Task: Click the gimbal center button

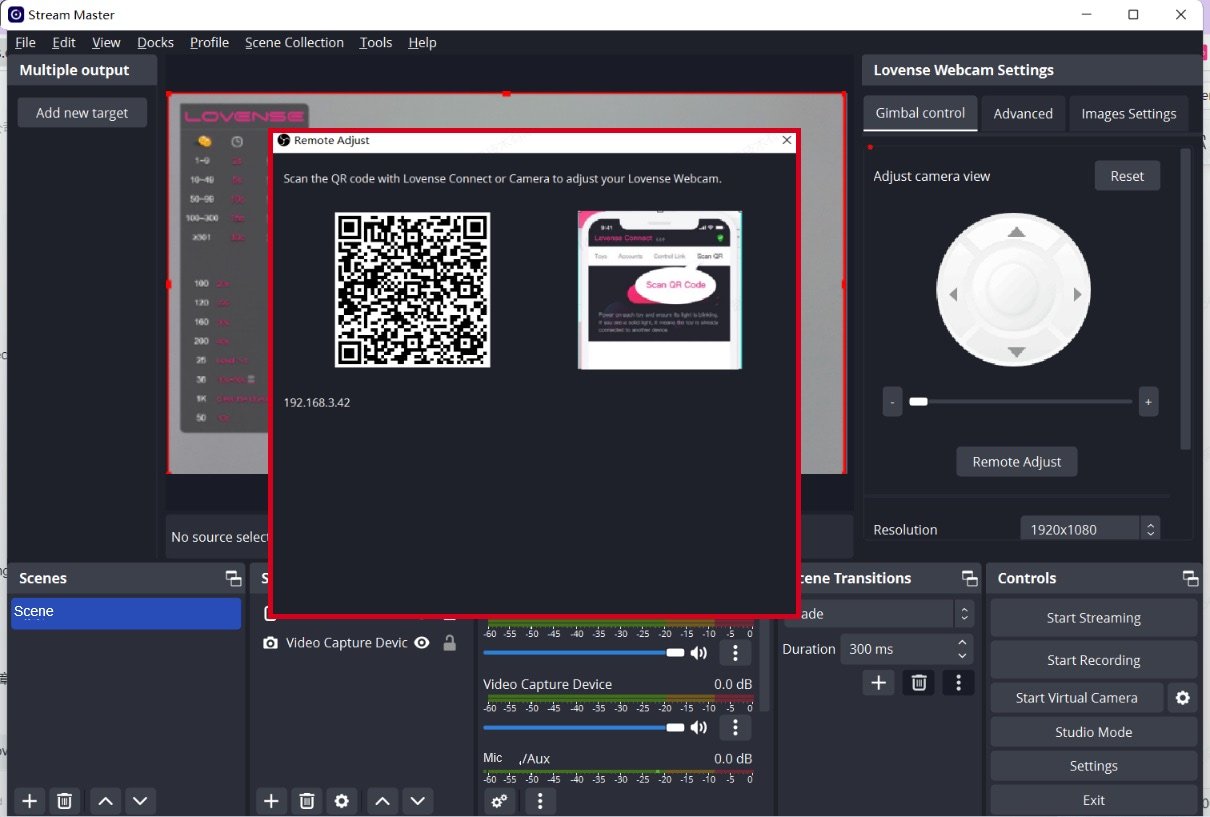Action: pos(1016,291)
